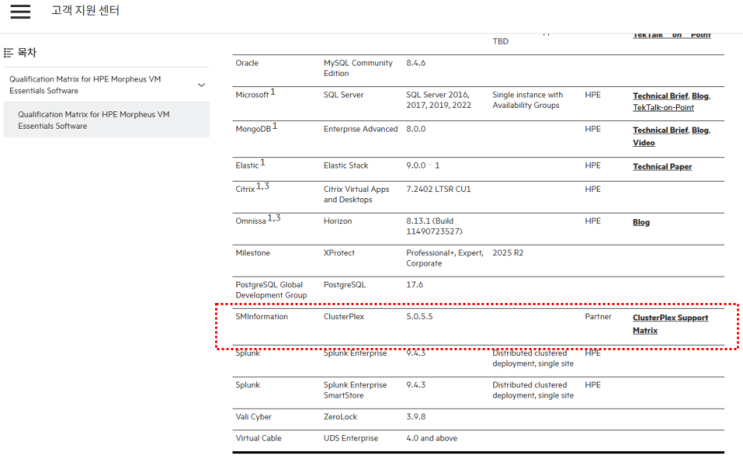Image resolution: width=743 pixels, height=459 pixels.
Task: Select the highlighted Qualification Matrix sub-entry
Action: point(100,120)
